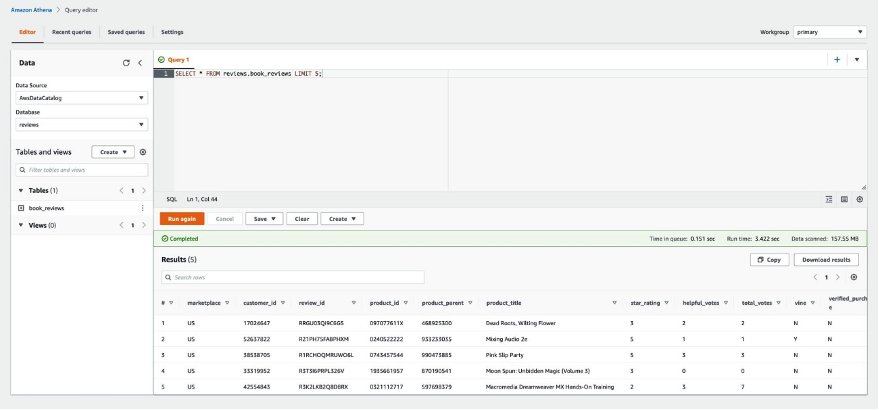Sort by row number column

coord(171,303)
